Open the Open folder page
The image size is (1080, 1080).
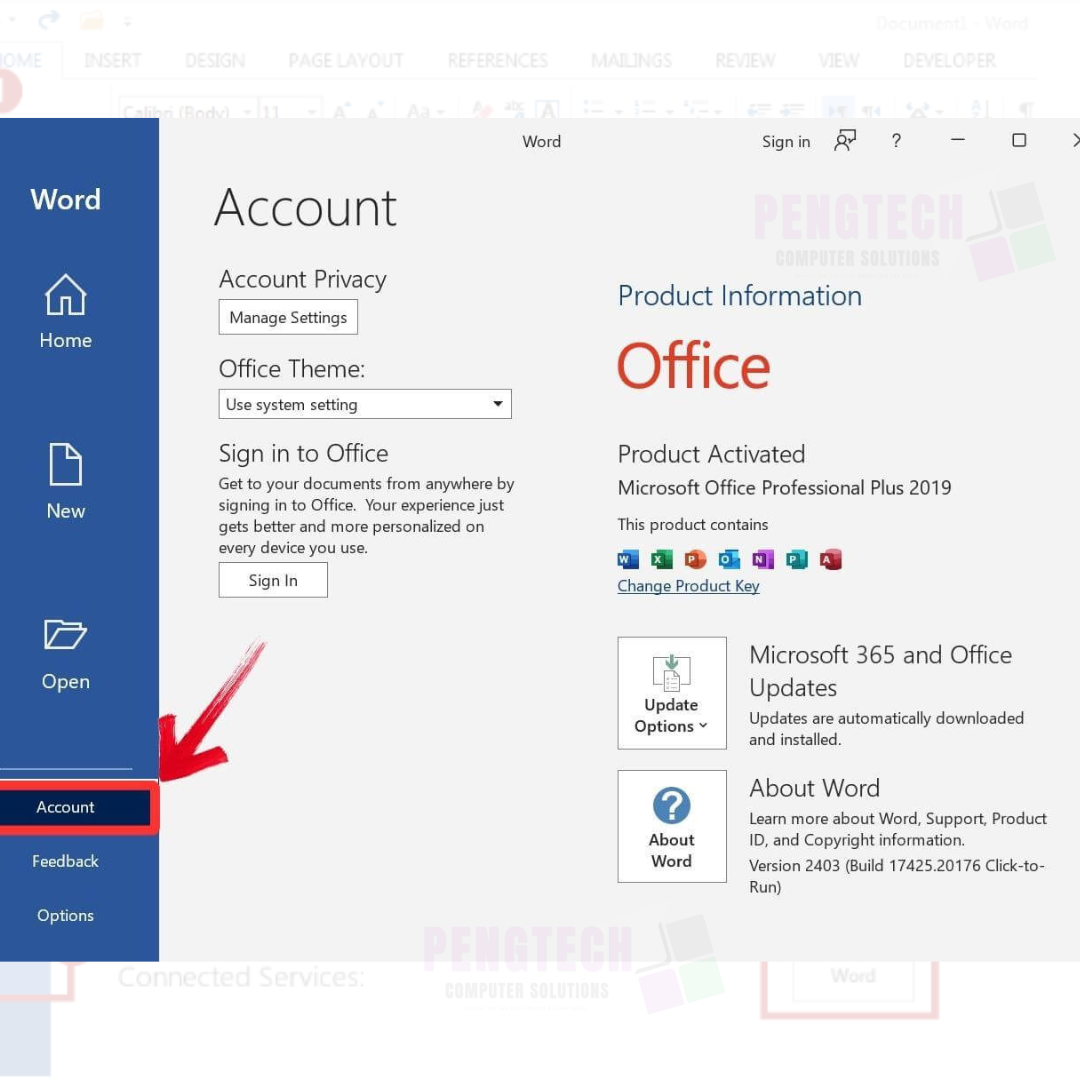pos(65,654)
